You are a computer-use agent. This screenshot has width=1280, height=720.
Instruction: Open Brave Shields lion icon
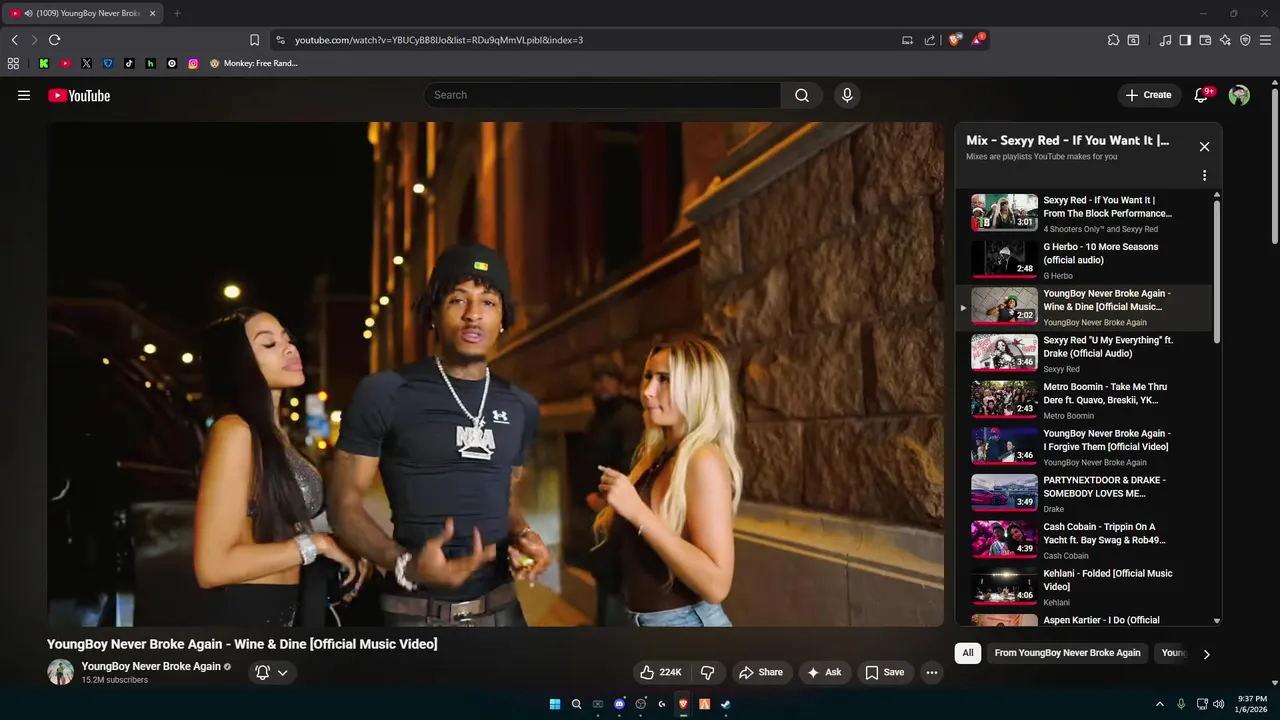click(955, 40)
